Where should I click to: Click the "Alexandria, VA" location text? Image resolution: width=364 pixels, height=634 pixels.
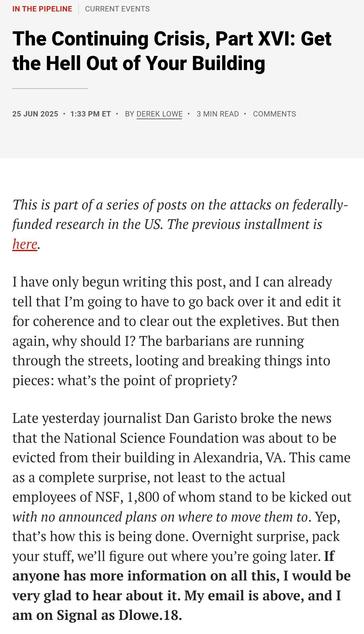[x=239, y=458]
